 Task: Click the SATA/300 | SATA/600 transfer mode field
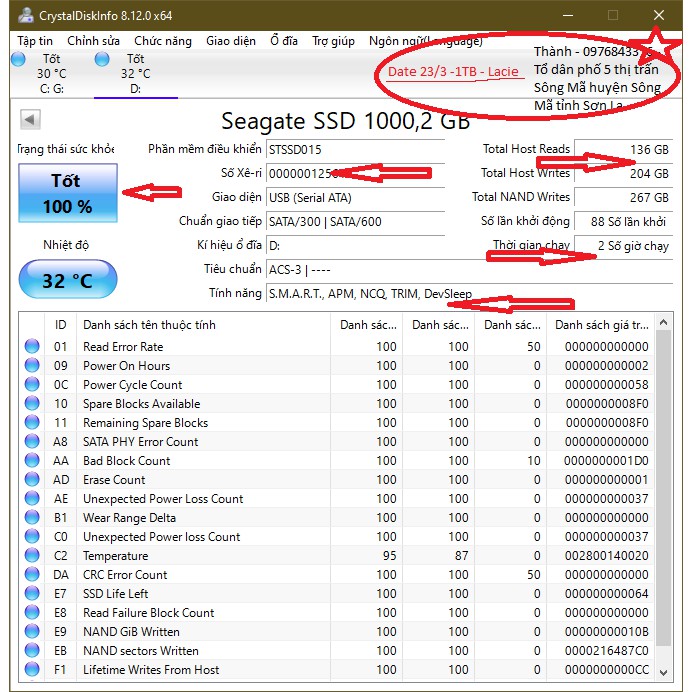click(x=355, y=222)
